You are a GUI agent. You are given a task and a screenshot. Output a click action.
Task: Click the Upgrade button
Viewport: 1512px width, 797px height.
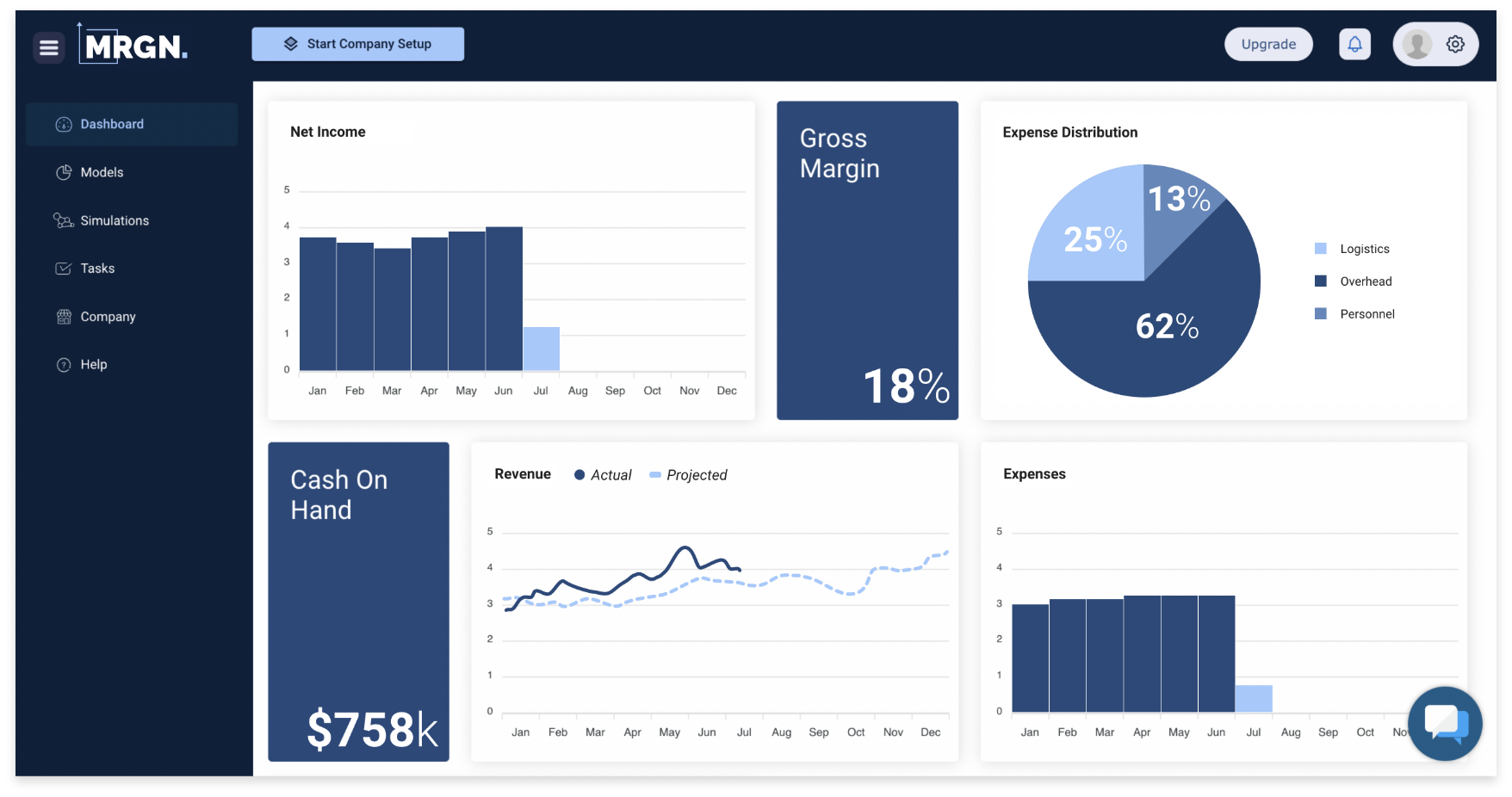tap(1268, 44)
